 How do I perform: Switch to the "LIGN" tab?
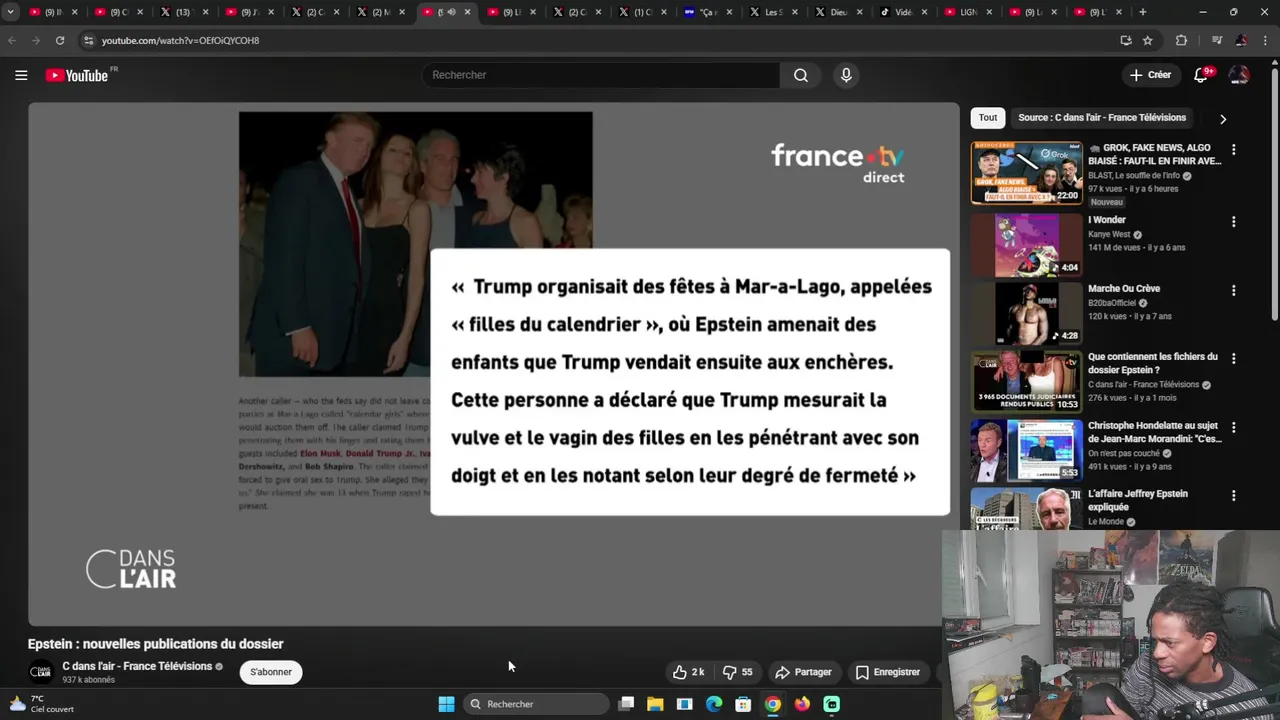click(967, 12)
